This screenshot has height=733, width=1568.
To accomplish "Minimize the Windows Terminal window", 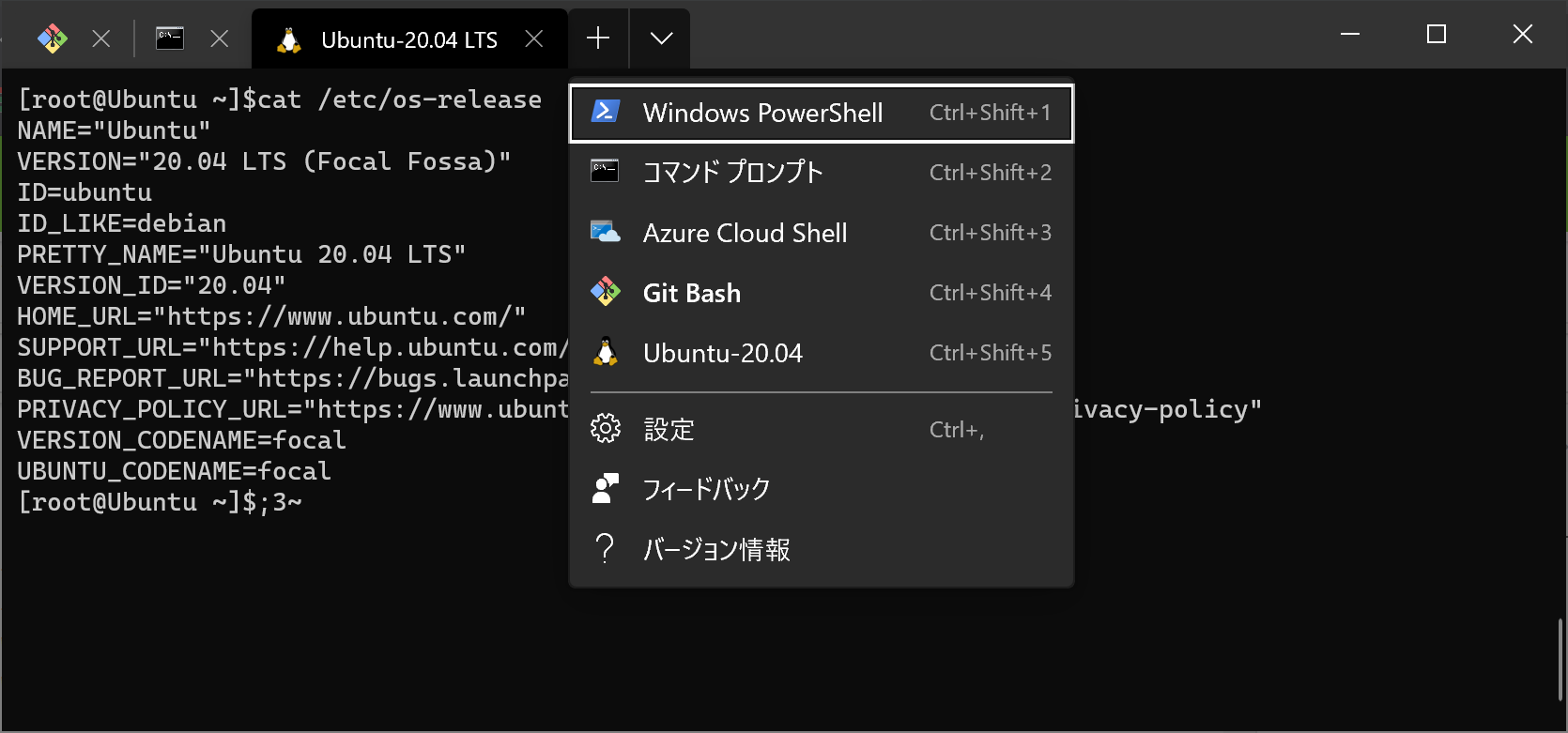I will [1350, 35].
